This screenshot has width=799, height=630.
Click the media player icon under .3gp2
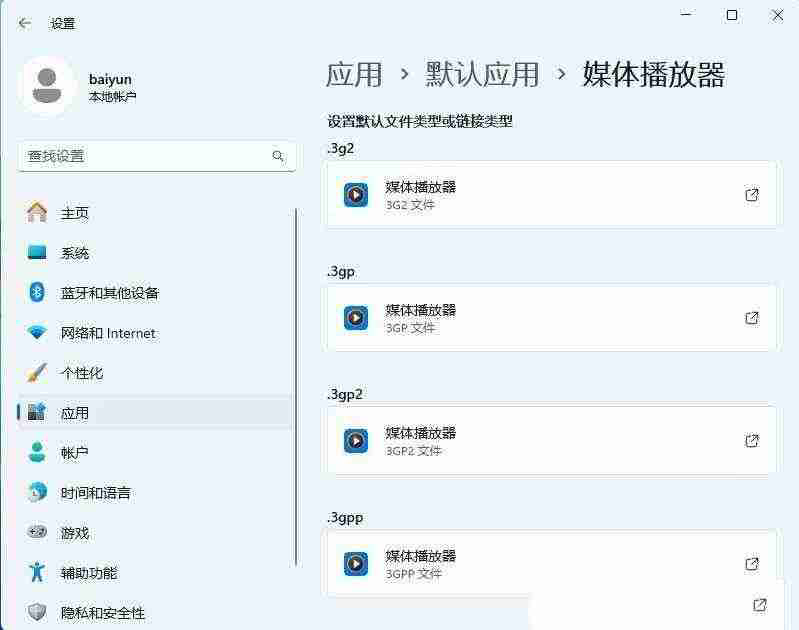pos(356,441)
